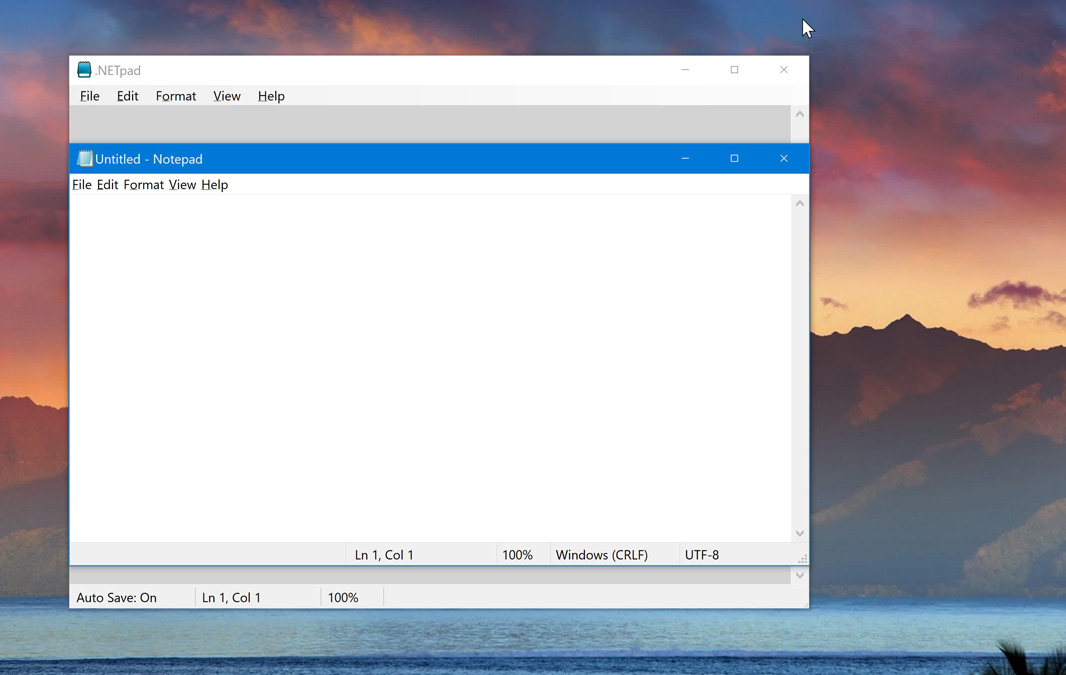Click Windows (CRLF) in Notepad status bar
The width and height of the screenshot is (1066, 675).
[x=601, y=555]
